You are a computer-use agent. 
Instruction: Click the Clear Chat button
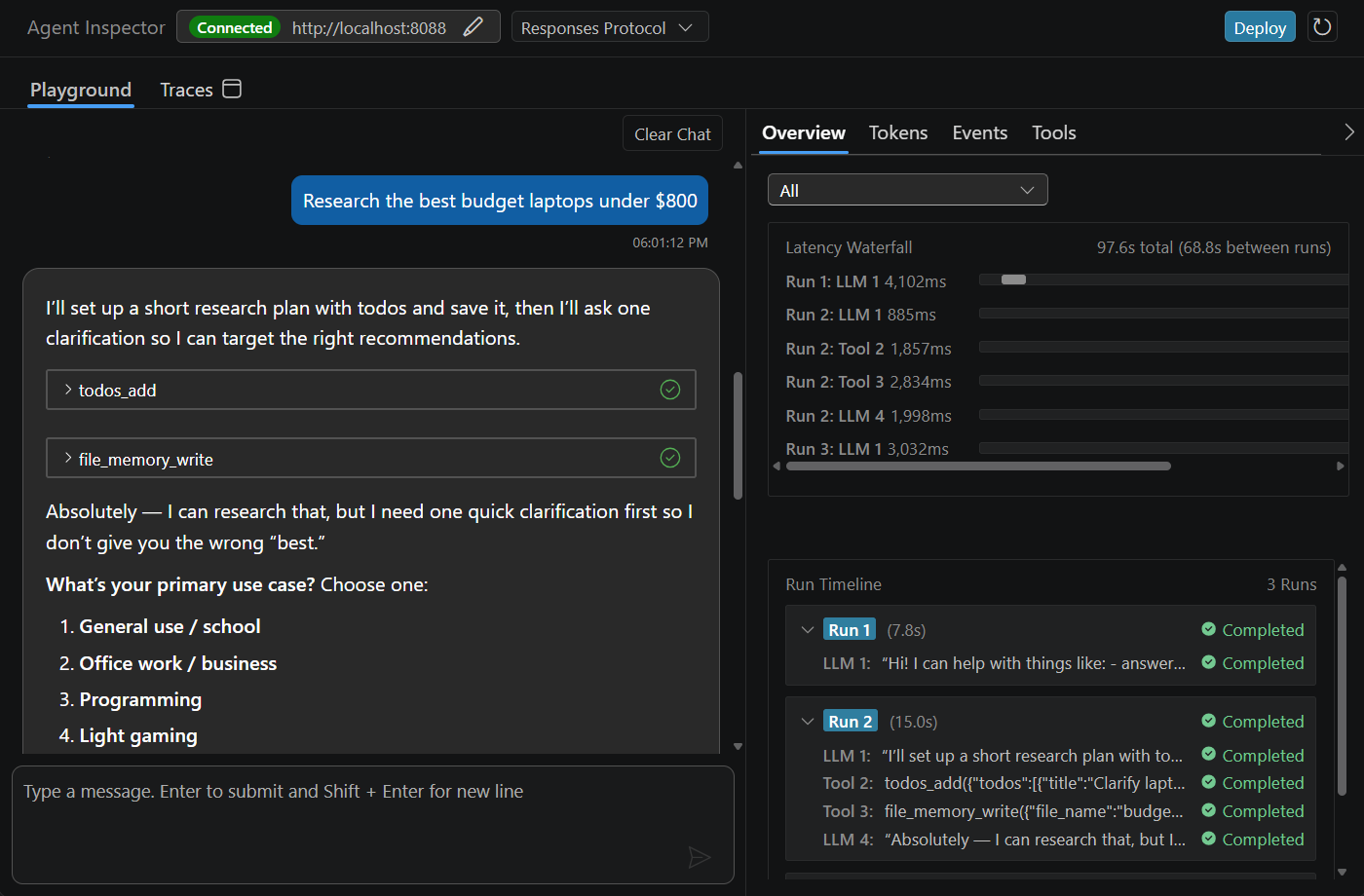click(672, 134)
